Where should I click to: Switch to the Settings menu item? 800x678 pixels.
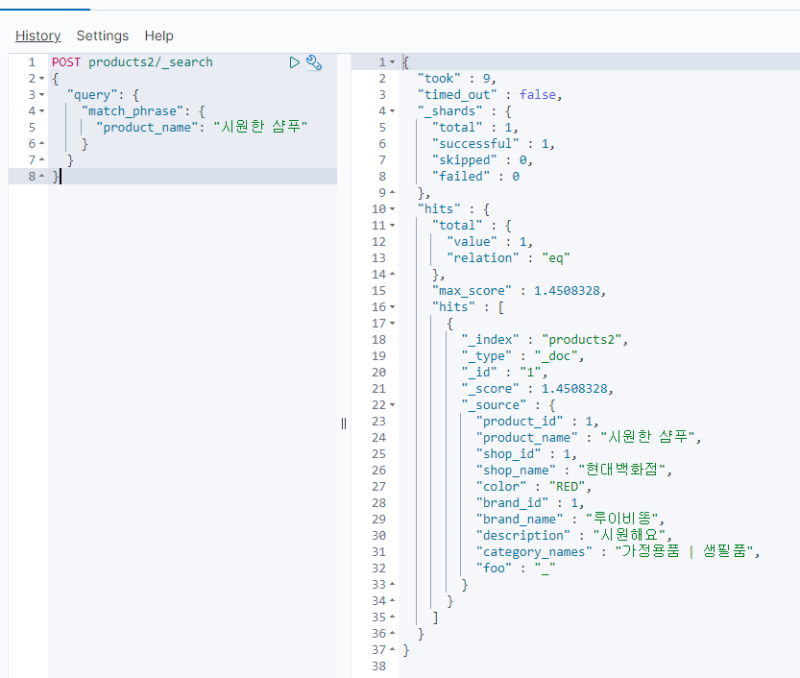coord(102,36)
